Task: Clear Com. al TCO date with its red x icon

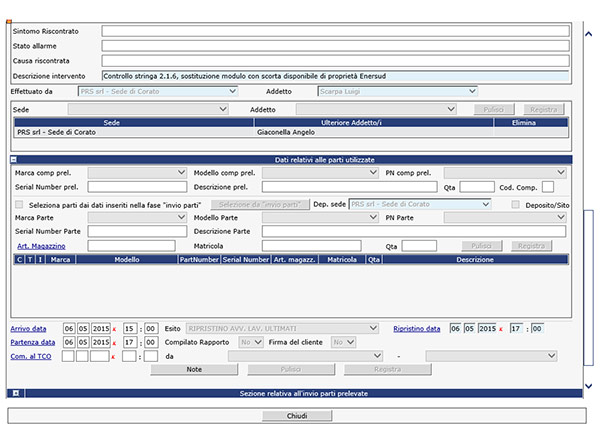Action: point(113,357)
